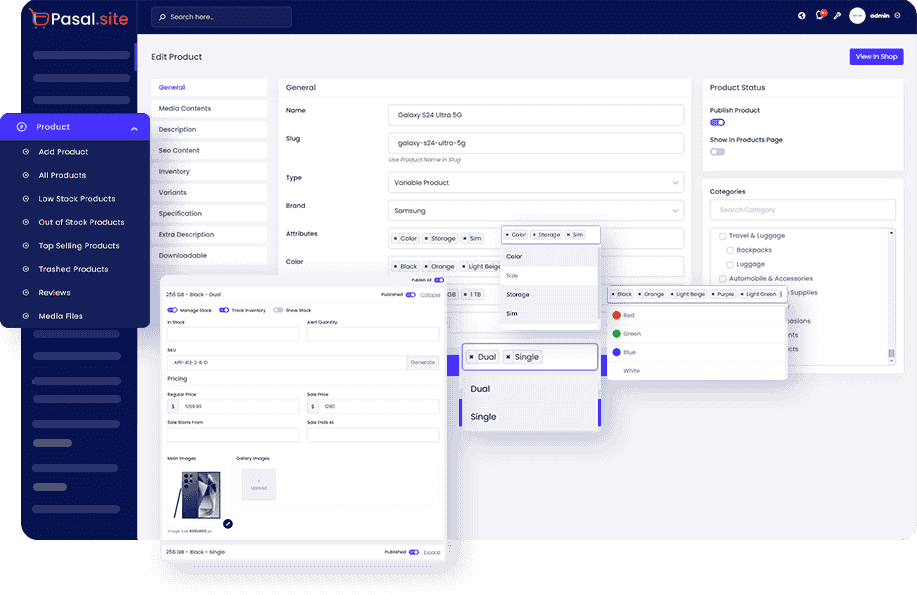Check the Luggage category checkbox
Screen dimensions: 917x595
[730, 264]
